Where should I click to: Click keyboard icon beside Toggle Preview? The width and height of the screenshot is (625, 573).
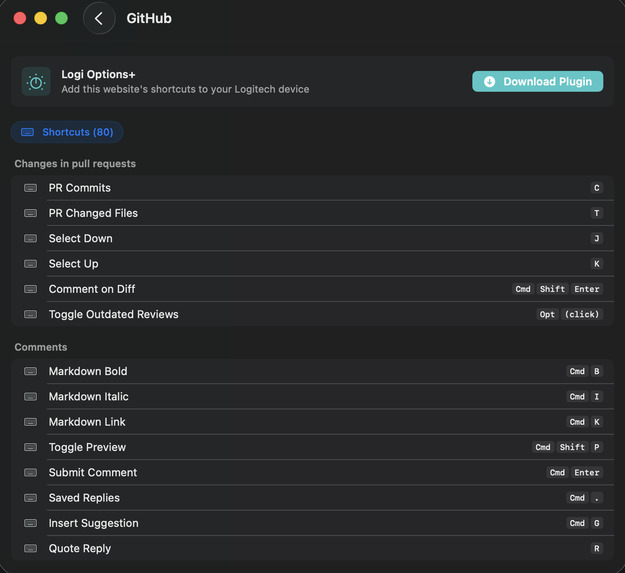30,447
